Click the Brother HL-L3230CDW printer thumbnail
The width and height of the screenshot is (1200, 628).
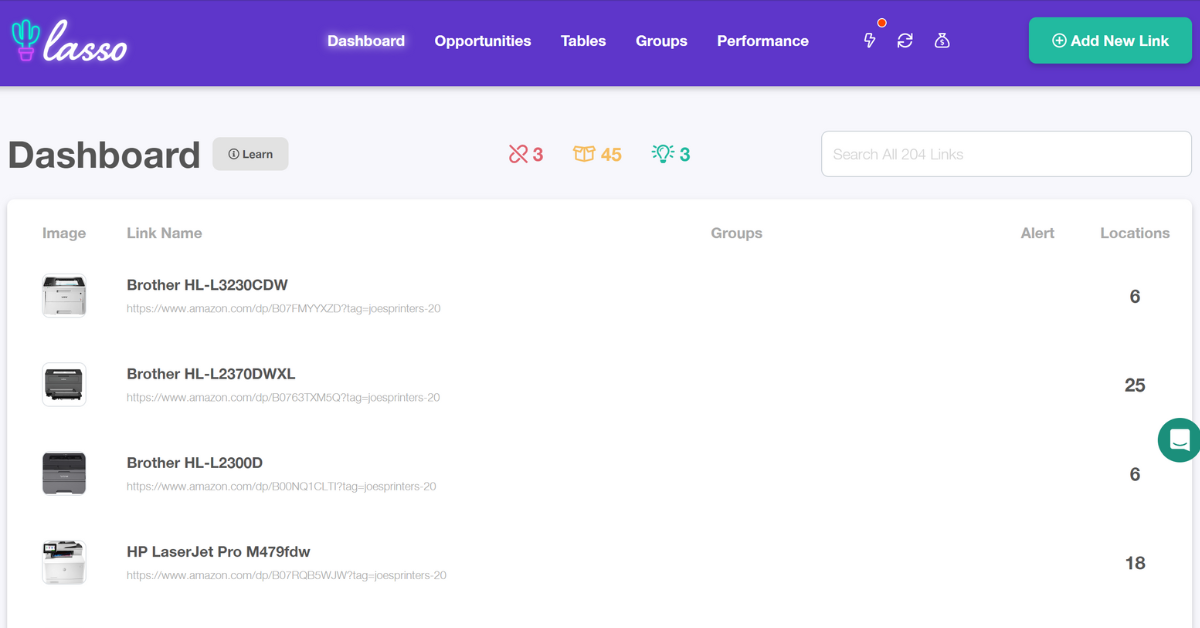64,296
